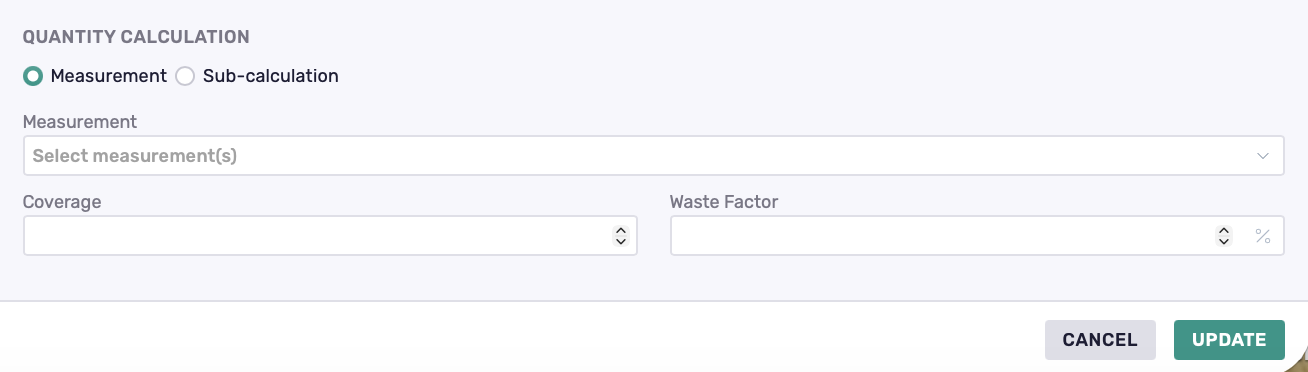Screen dimensions: 1308x372
Task: Decrease Coverage with the down arrow
Action: tap(620, 242)
